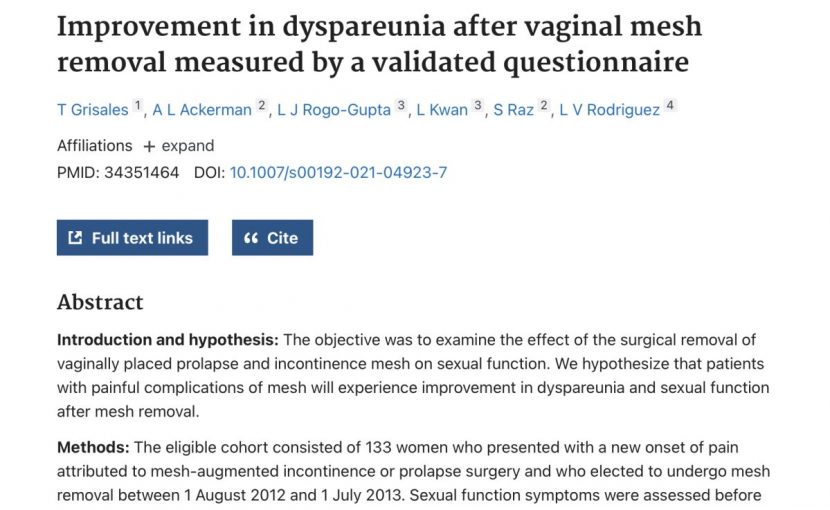This screenshot has height=510, width=830.
Task: Click affiliation superscript 3 after Kwan
Action: [478, 105]
